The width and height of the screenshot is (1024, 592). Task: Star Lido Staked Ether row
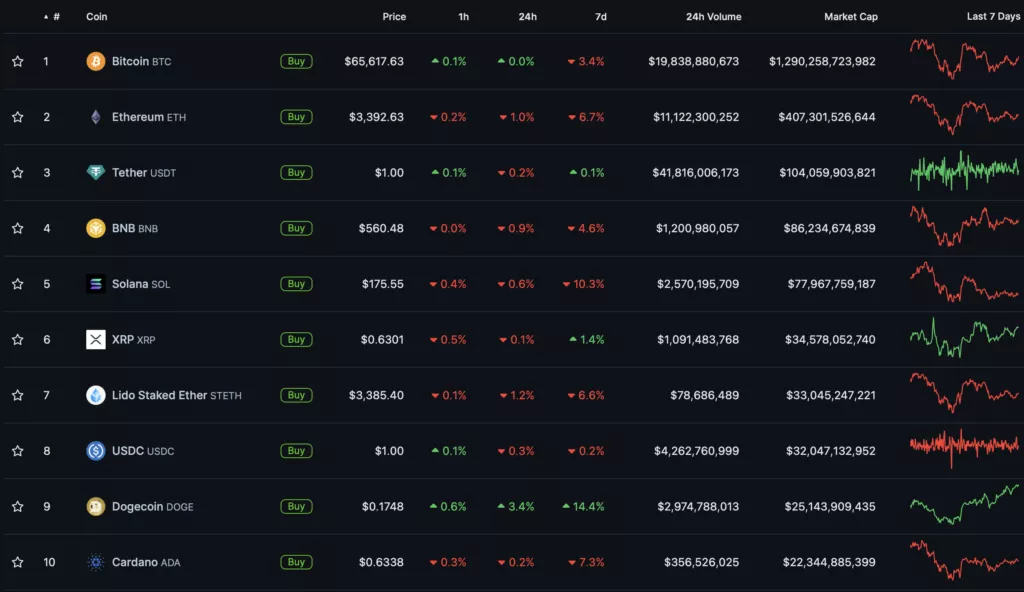click(18, 395)
